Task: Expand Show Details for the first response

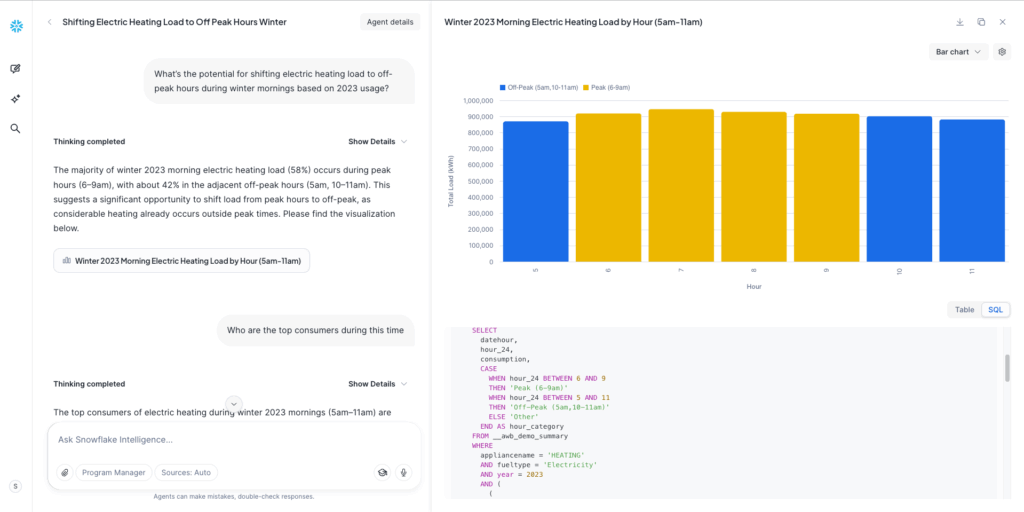Action: point(377,142)
